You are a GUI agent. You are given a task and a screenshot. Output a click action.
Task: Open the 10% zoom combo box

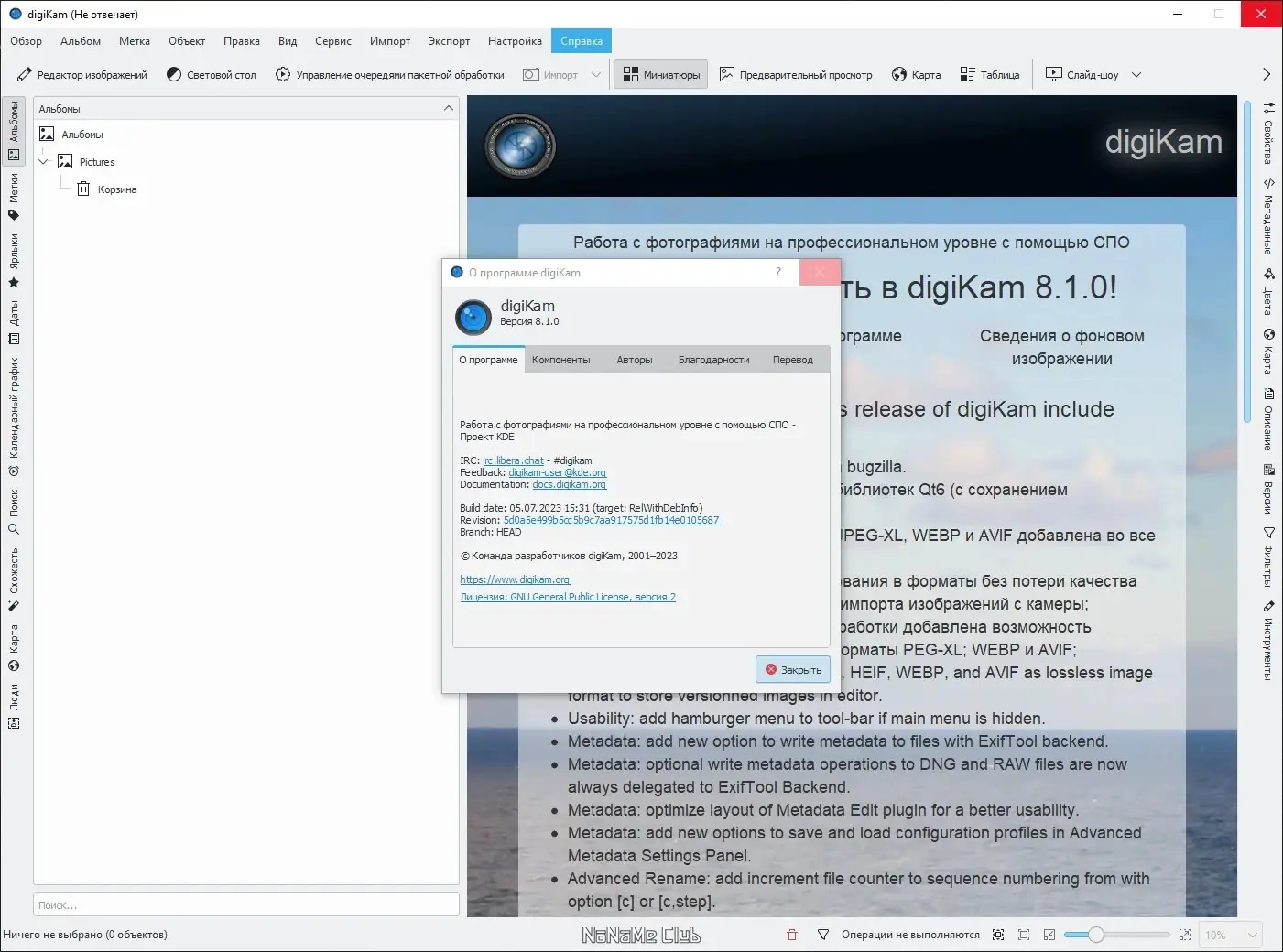1230,935
